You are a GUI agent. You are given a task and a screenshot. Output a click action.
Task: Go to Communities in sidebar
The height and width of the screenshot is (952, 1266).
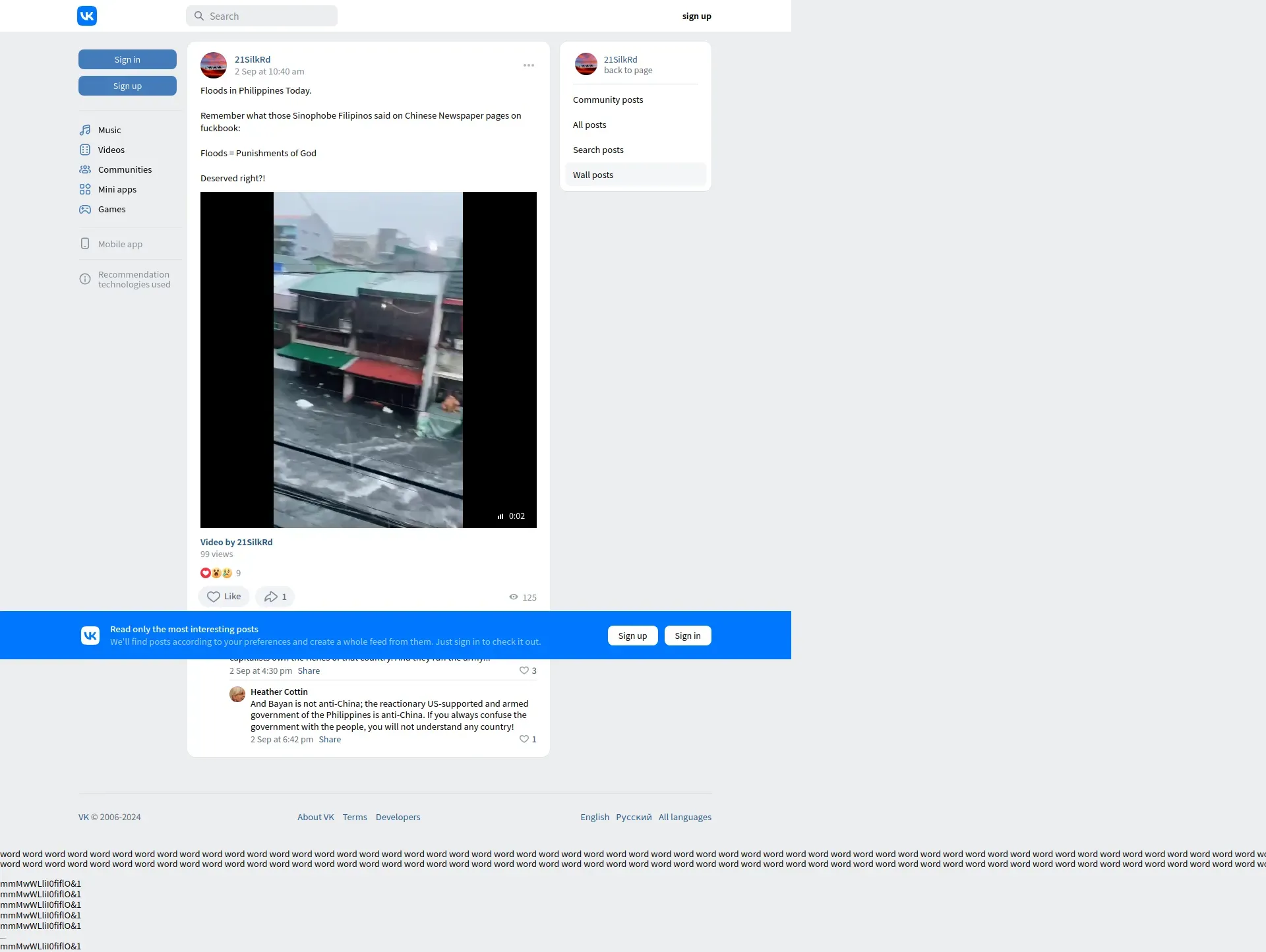point(124,169)
